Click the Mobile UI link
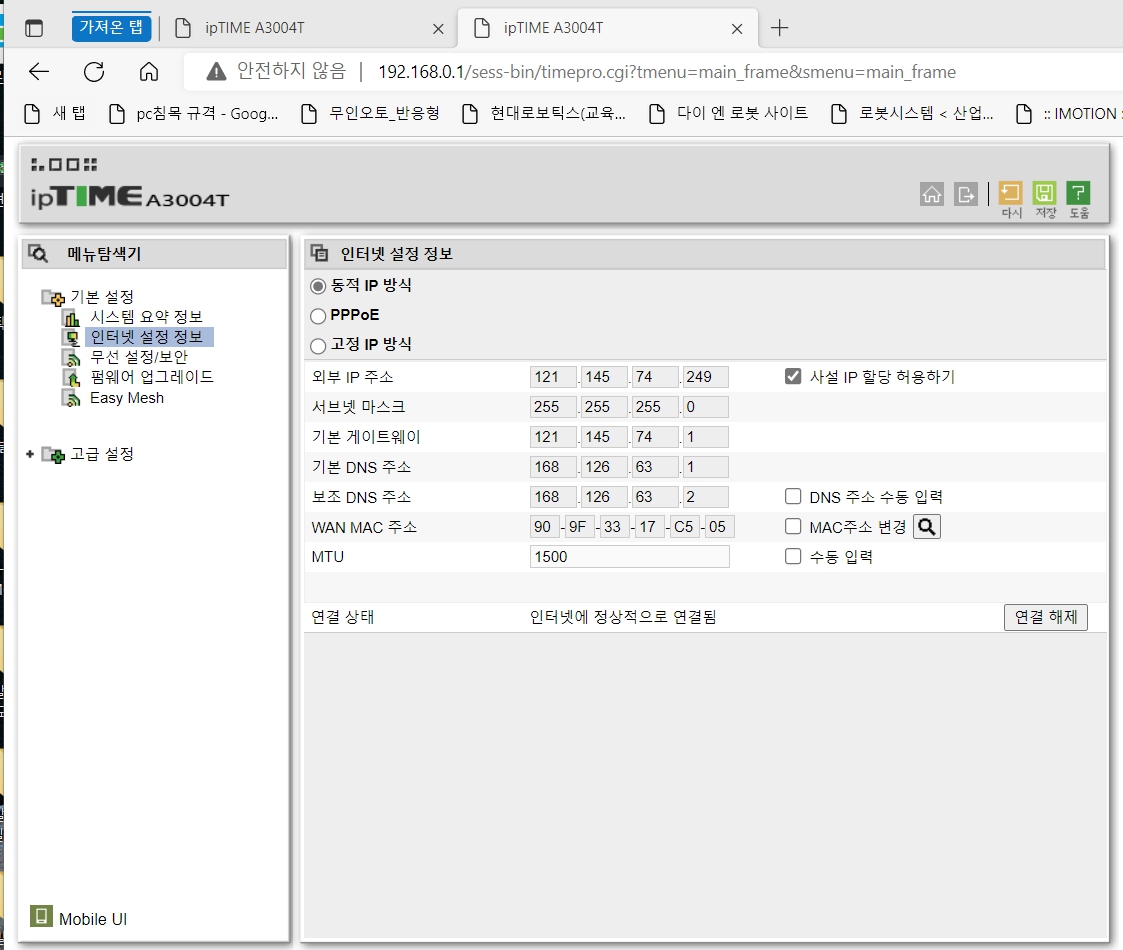Viewport: 1123px width, 950px height. [93, 919]
